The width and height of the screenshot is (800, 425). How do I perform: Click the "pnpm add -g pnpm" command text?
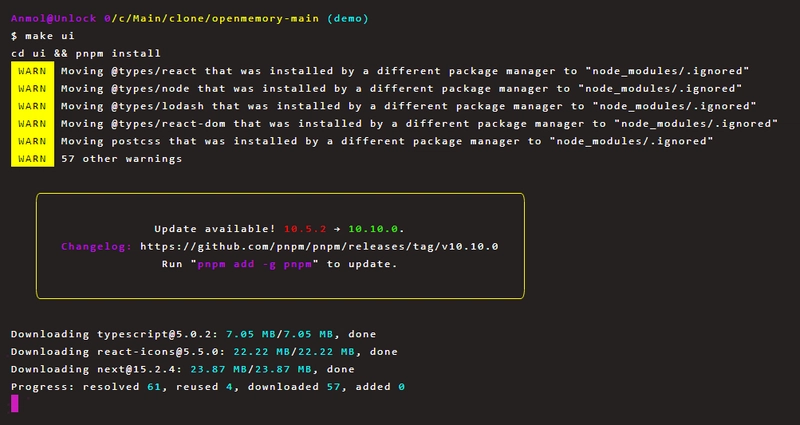tap(257, 264)
